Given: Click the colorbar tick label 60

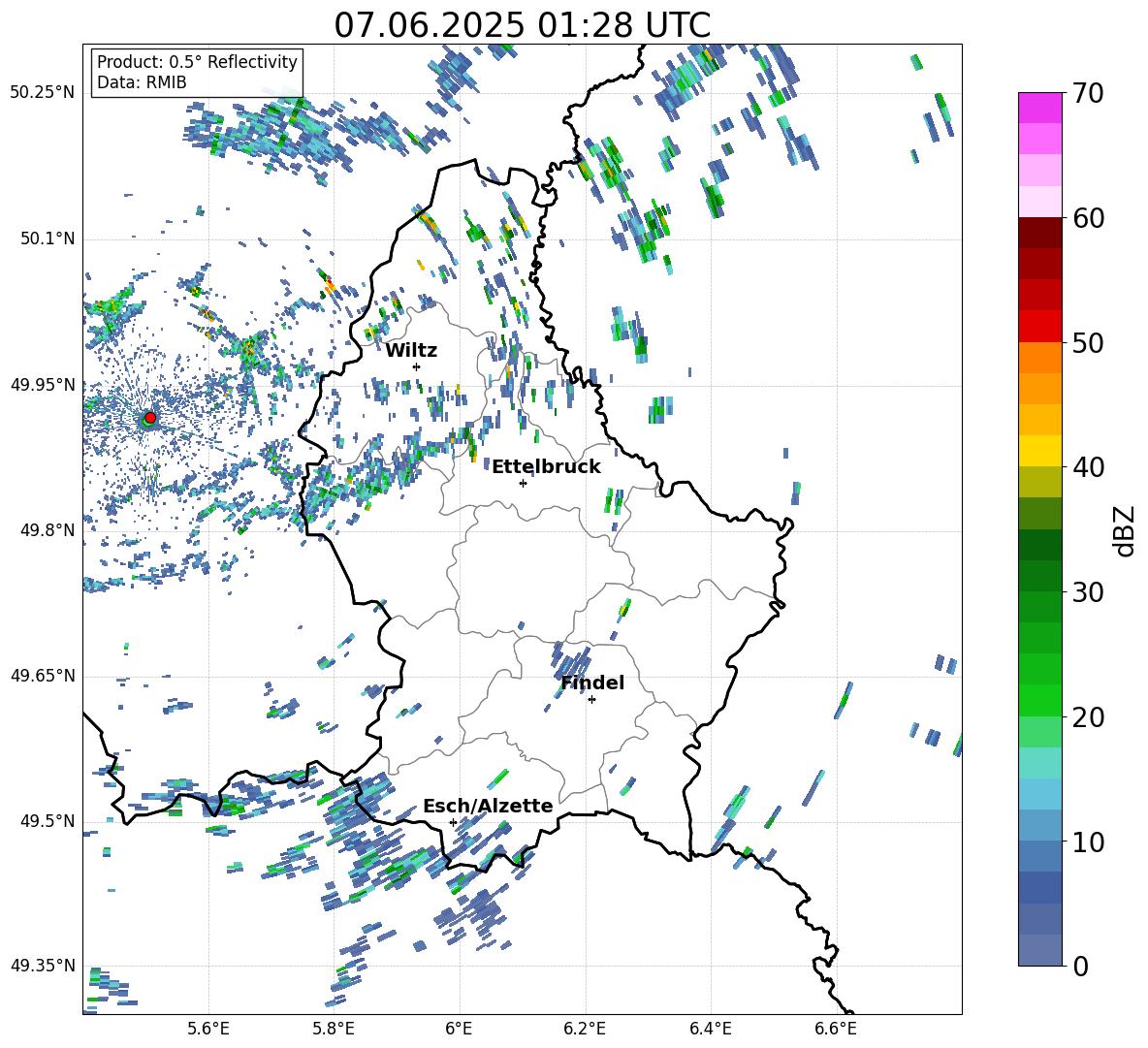Looking at the screenshot, I should [x=1088, y=218].
